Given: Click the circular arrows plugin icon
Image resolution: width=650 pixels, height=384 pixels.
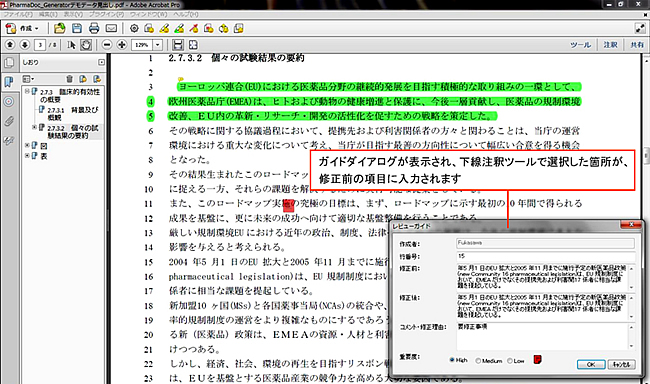Looking at the screenshot, I should click(223, 28).
